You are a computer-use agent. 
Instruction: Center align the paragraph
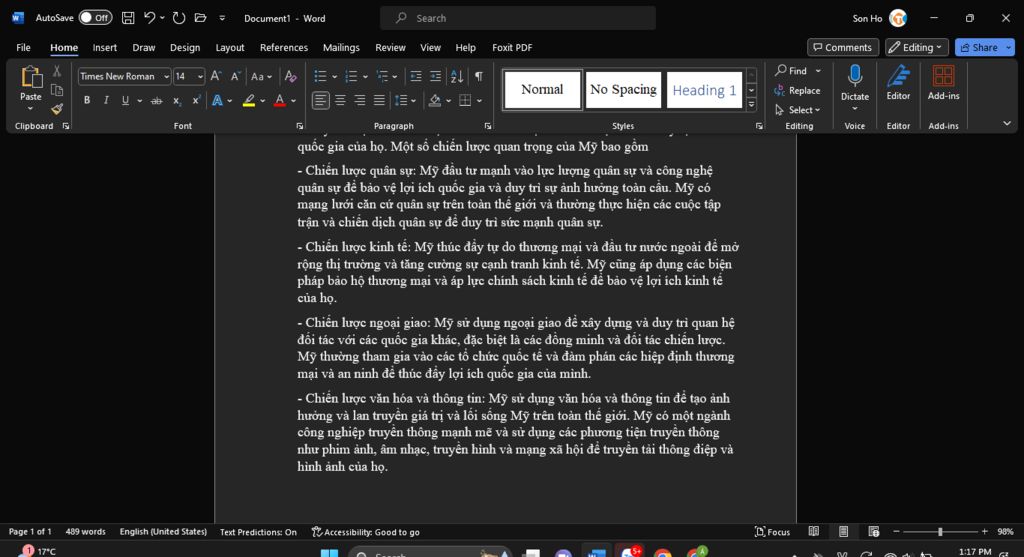pyautogui.click(x=340, y=101)
